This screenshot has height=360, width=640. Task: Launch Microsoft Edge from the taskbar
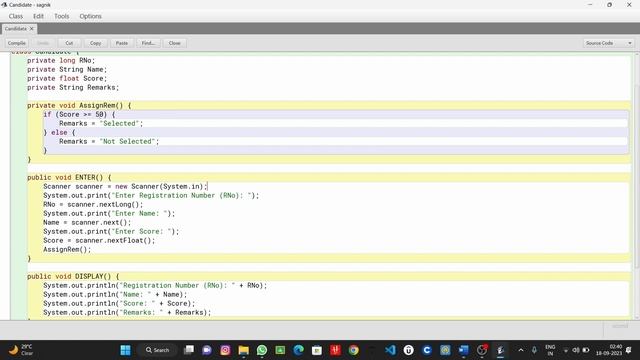coord(298,350)
